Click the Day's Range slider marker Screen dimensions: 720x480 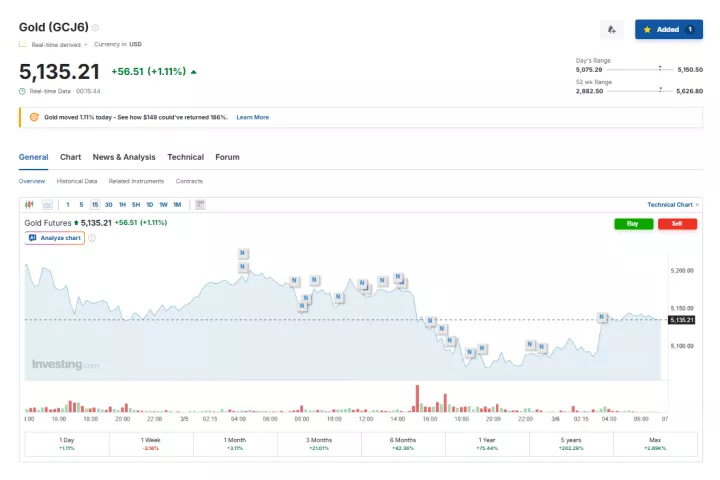[x=660, y=69]
